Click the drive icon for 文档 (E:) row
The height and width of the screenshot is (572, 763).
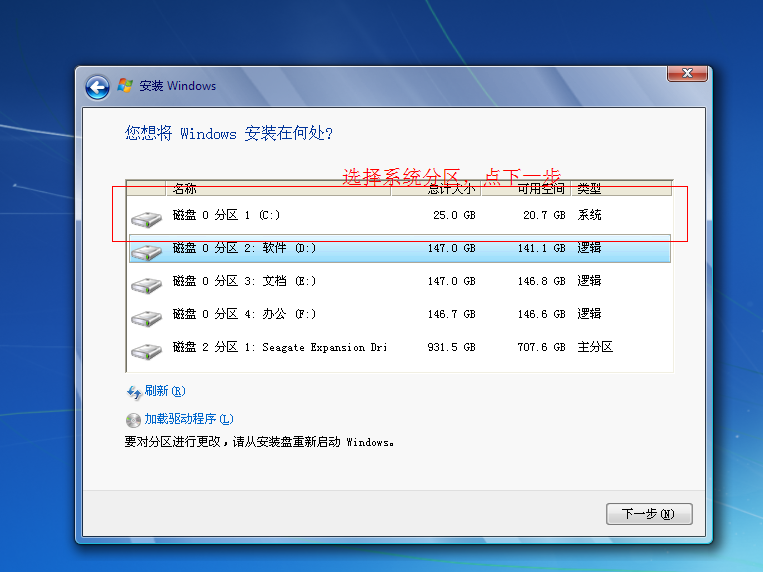146,285
